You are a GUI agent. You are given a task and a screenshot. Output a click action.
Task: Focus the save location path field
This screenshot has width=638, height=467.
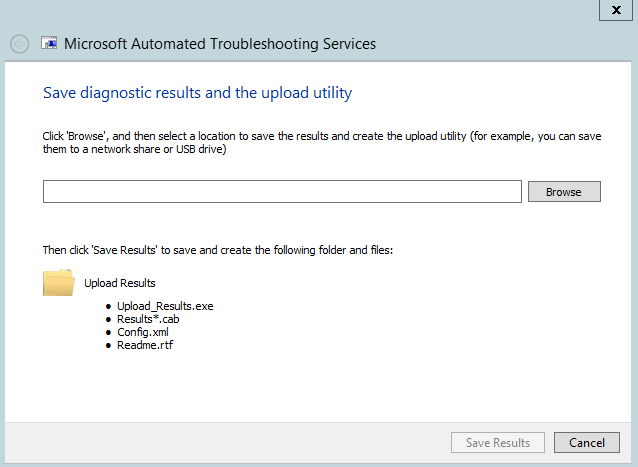[x=282, y=192]
